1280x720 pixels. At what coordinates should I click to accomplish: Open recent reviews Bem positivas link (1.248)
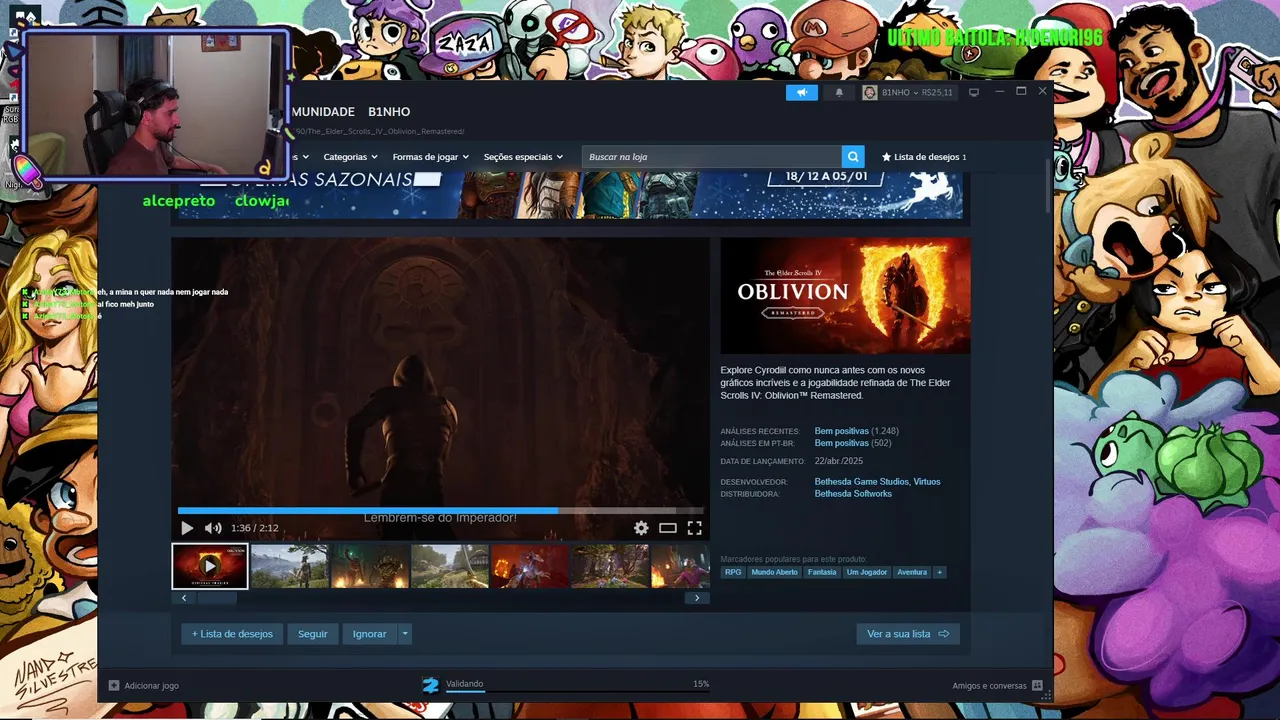point(842,431)
